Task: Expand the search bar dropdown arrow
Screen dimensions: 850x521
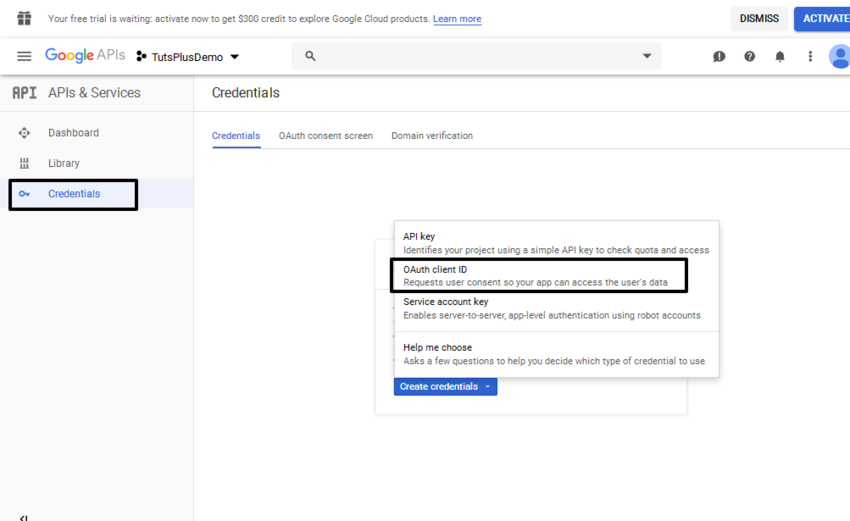Action: tap(647, 57)
